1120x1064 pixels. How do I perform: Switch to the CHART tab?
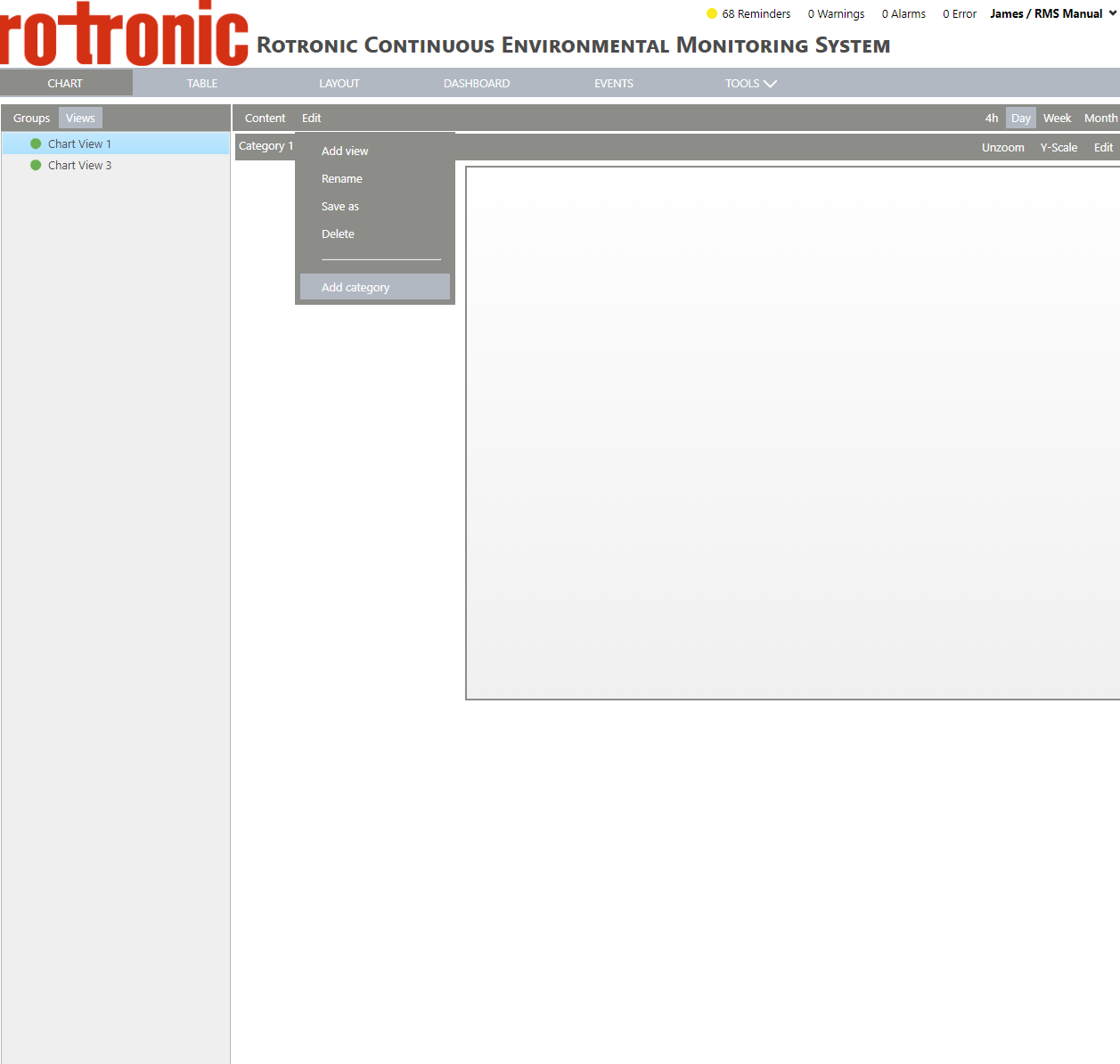click(x=65, y=83)
